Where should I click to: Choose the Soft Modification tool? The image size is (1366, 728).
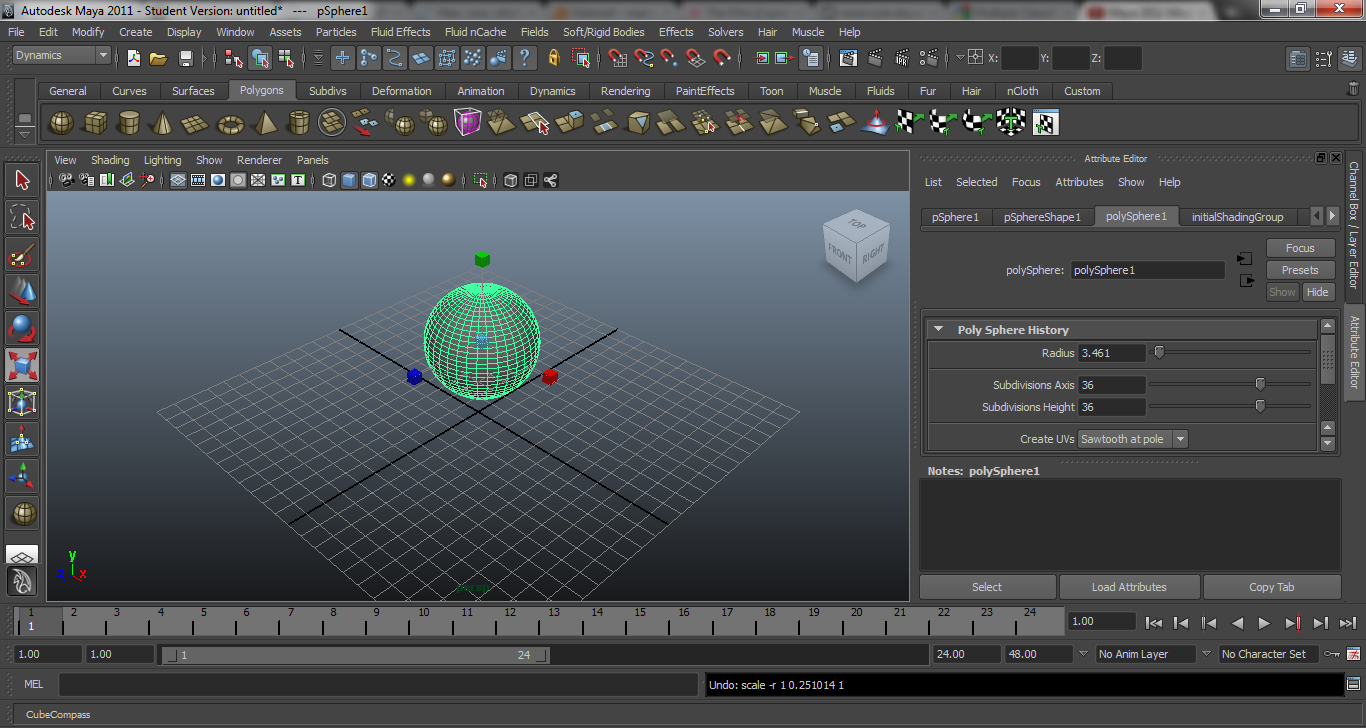tap(23, 440)
